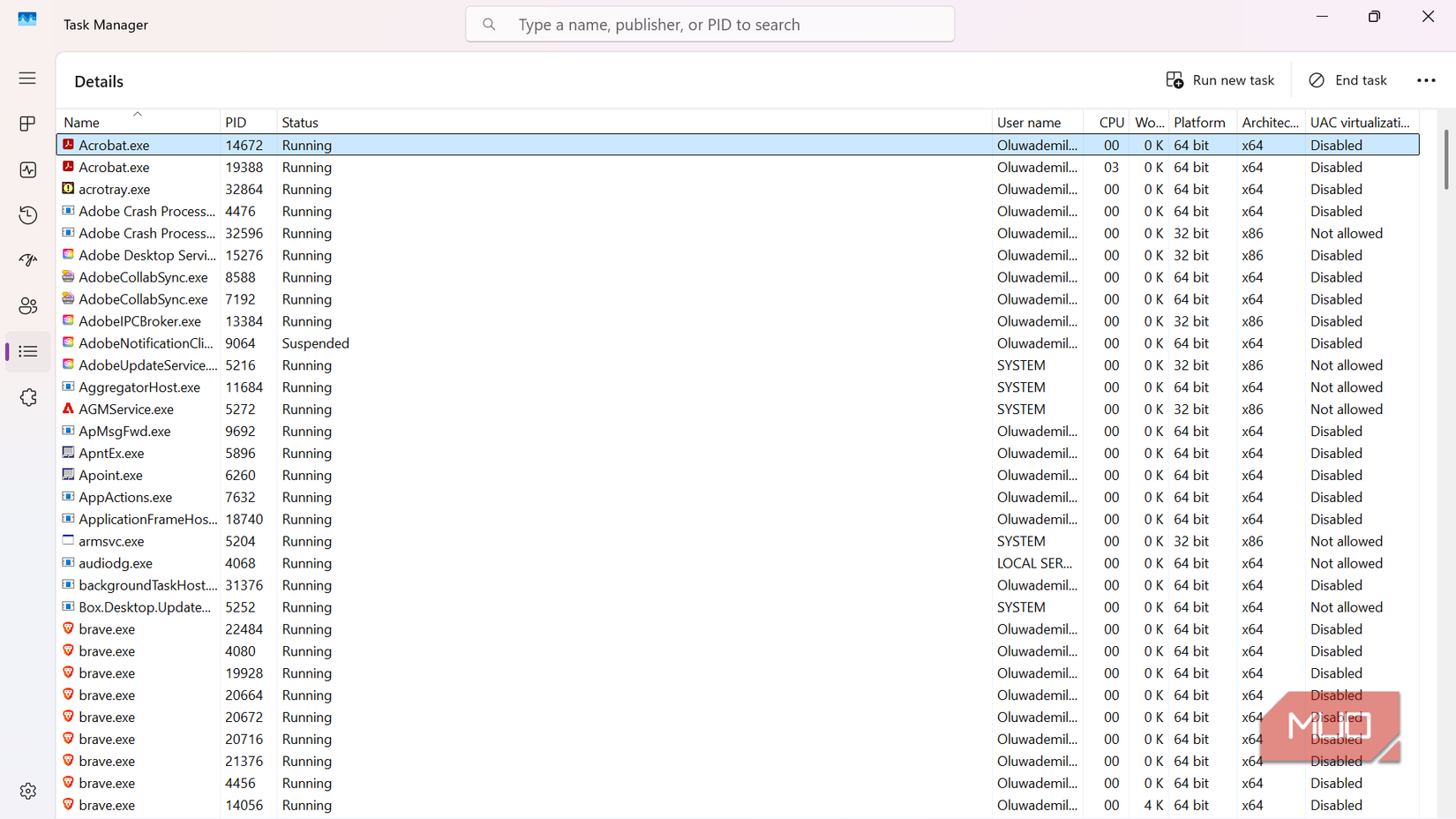
Task: Sort by the Name column header
Action: click(138, 122)
